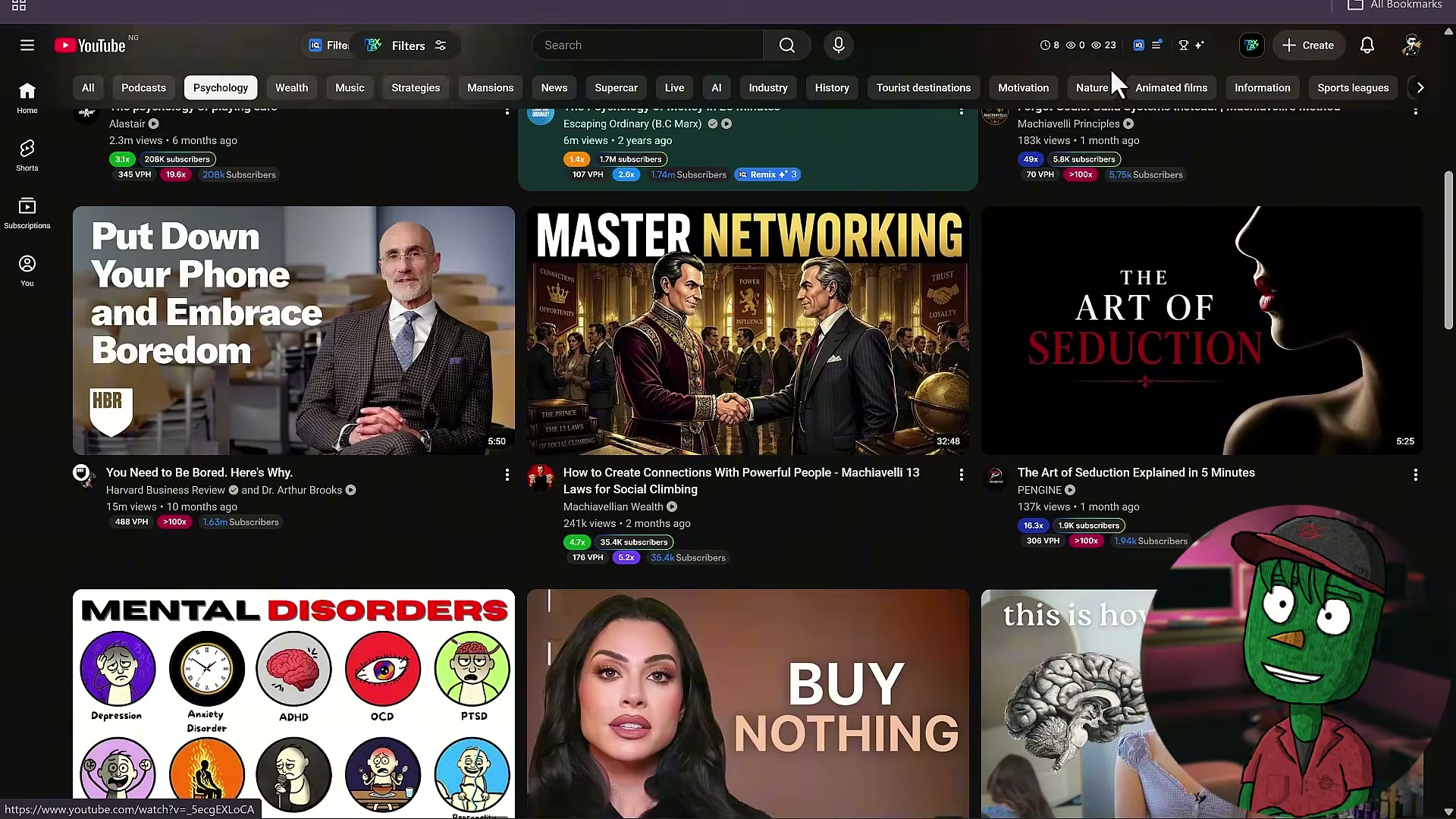Open "How to Create Connections With Powerful People" title

741,481
